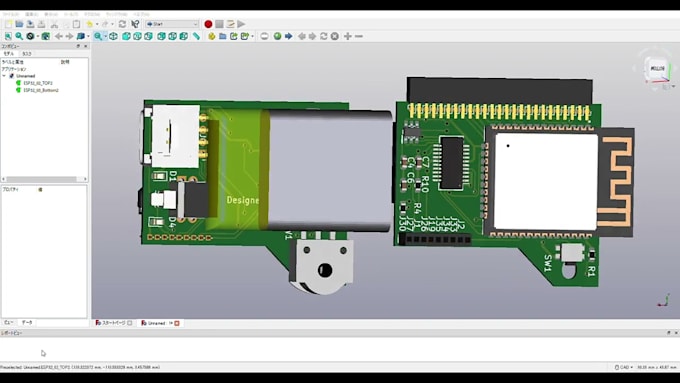This screenshot has height=383, width=680.
Task: Open a file with the folder icon
Action: point(19,24)
